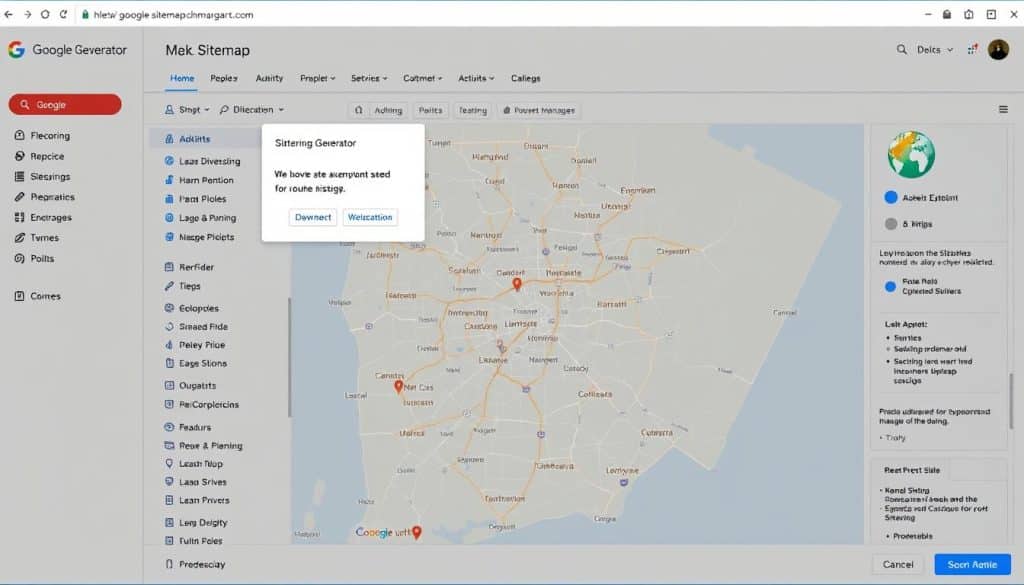The width and height of the screenshot is (1024, 585).
Task: Switch to the Peples tab
Action: 224,78
